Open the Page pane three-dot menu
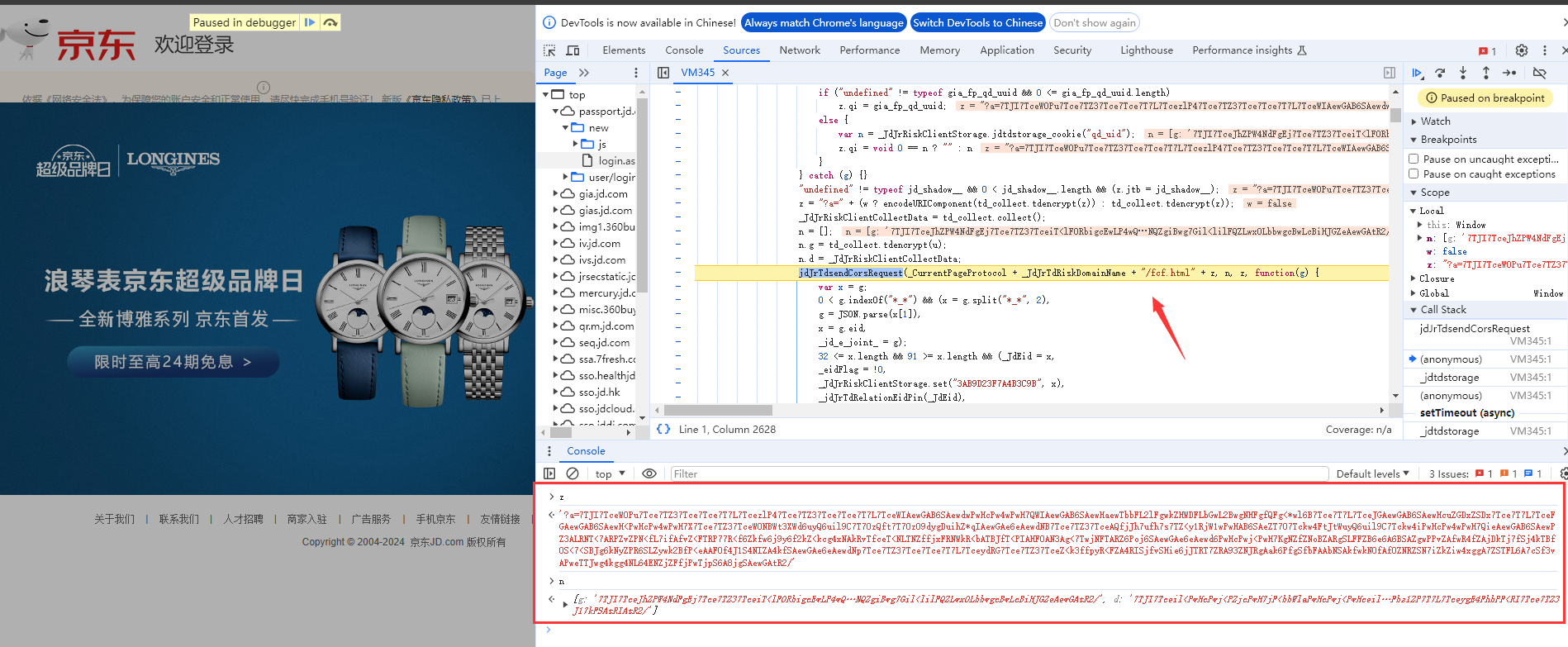 click(x=636, y=73)
